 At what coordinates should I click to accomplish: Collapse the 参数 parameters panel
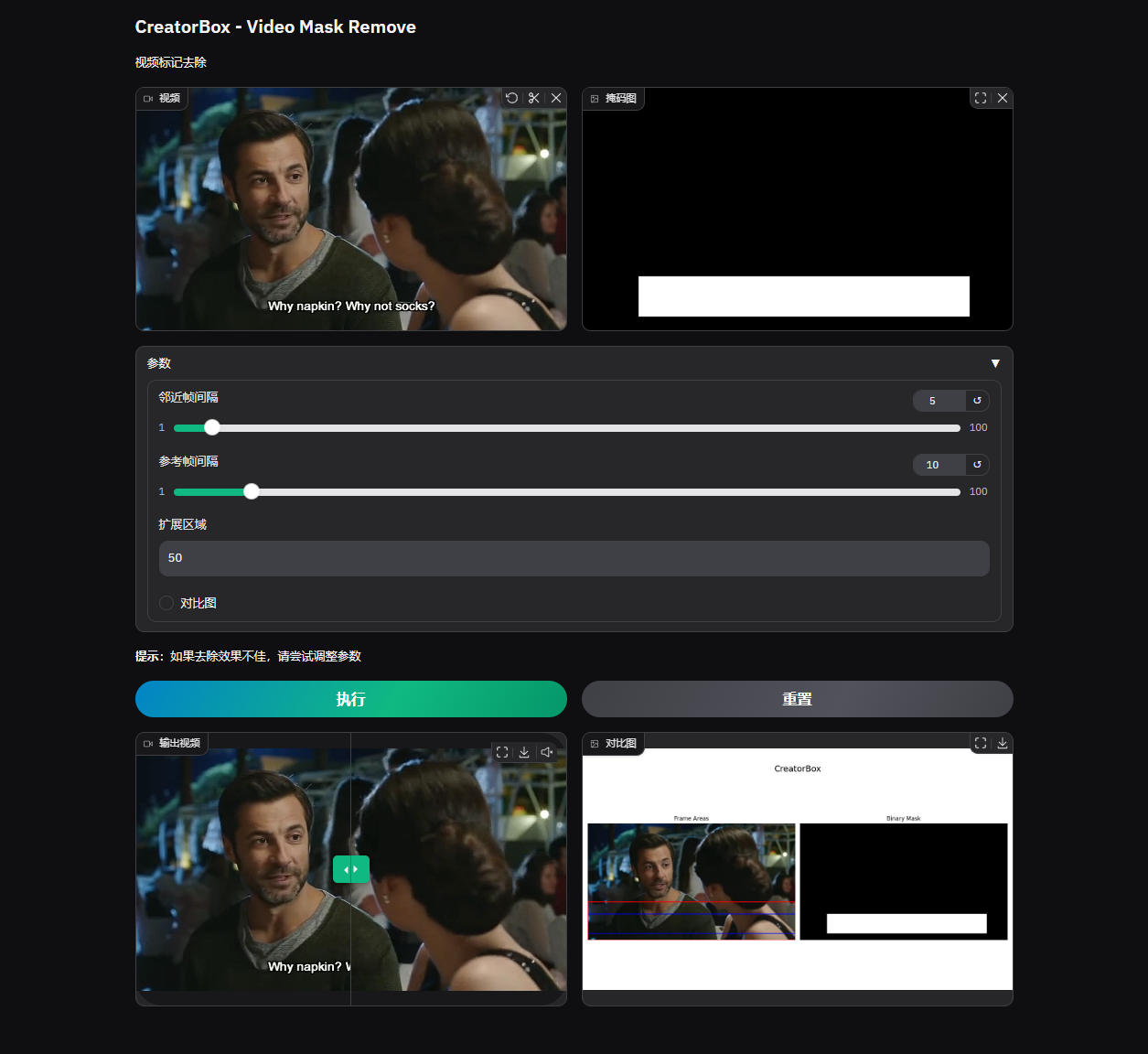[995, 363]
